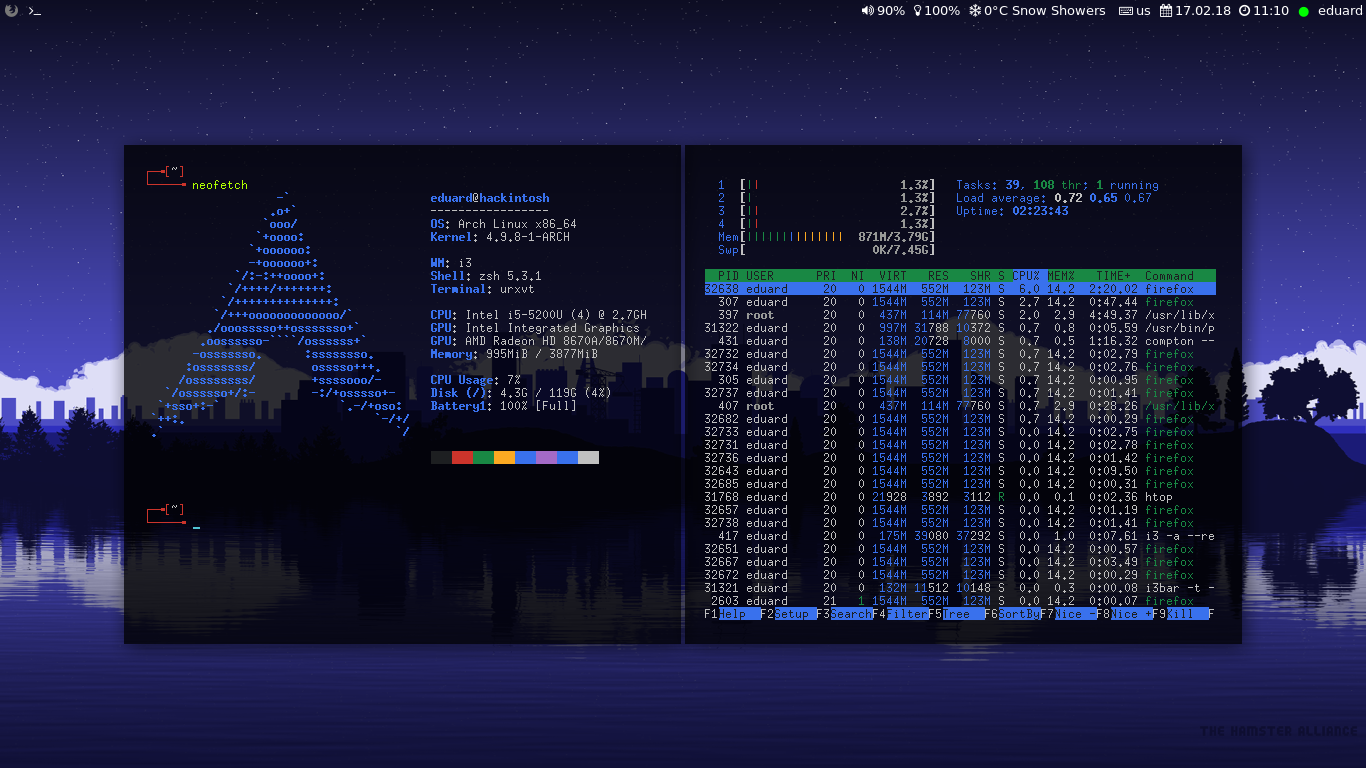This screenshot has width=1366, height=768.
Task: Sort htop by the TIME+ column header
Action: point(1114,276)
